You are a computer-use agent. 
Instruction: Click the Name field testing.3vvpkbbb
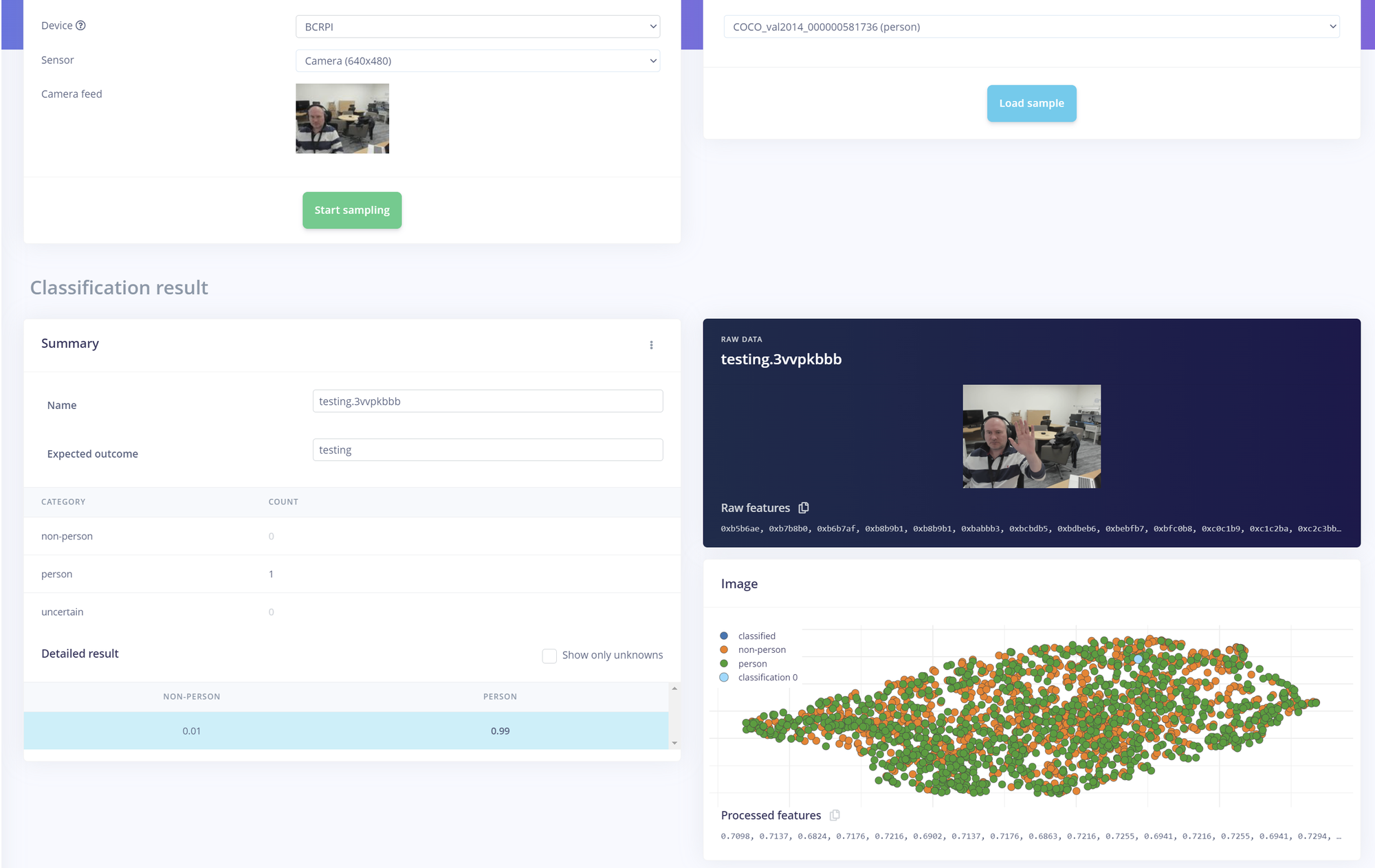(487, 401)
